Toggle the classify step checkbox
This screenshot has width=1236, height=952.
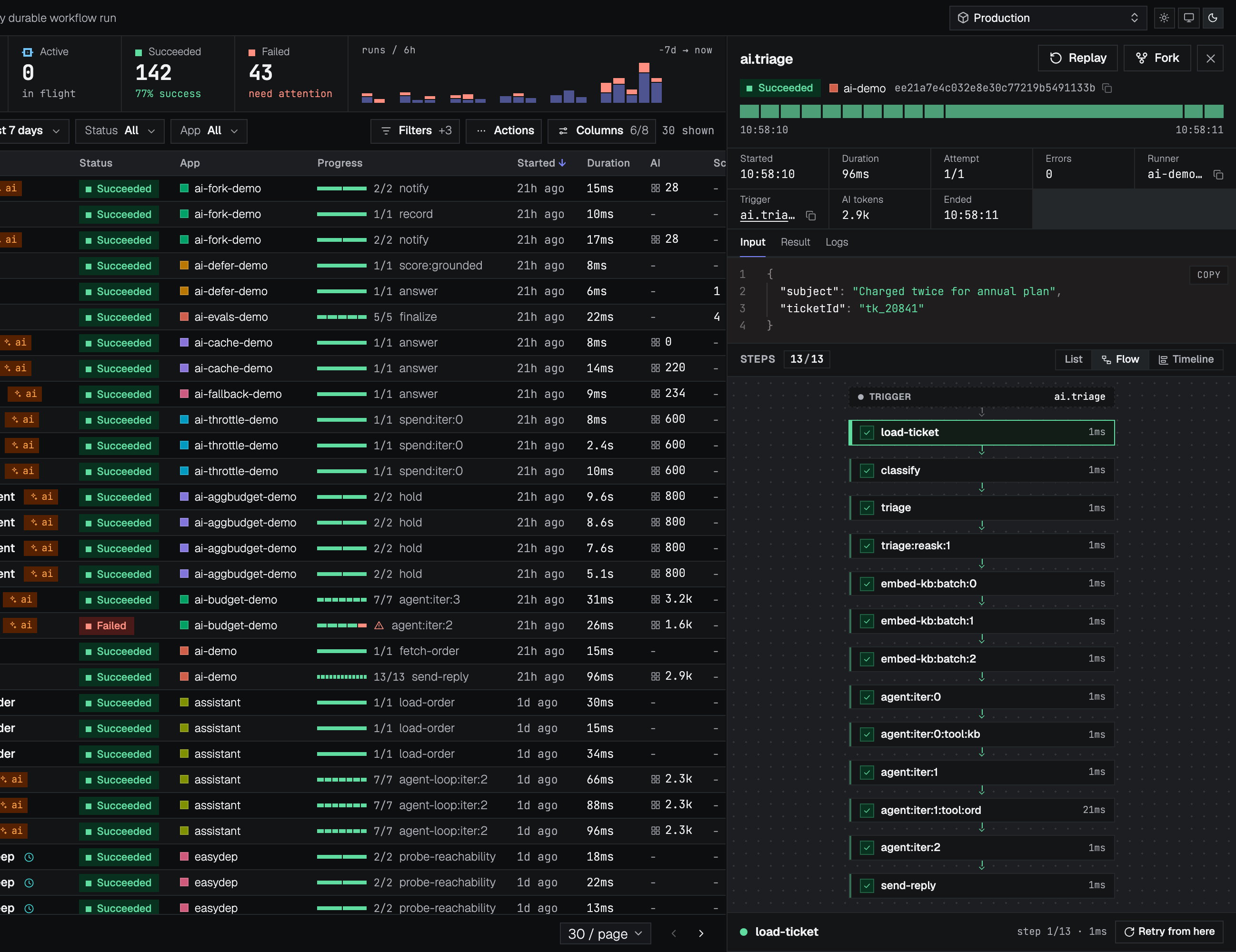(867, 471)
